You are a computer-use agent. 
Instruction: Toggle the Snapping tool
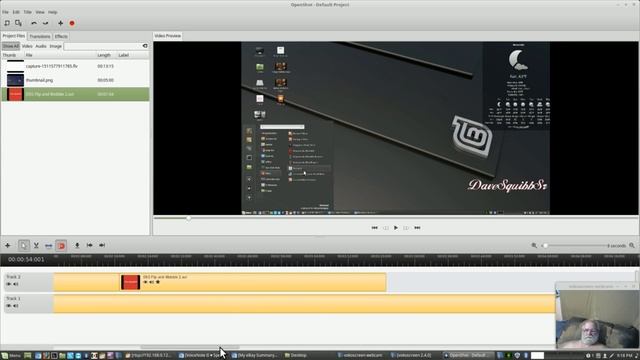pyautogui.click(x=61, y=245)
